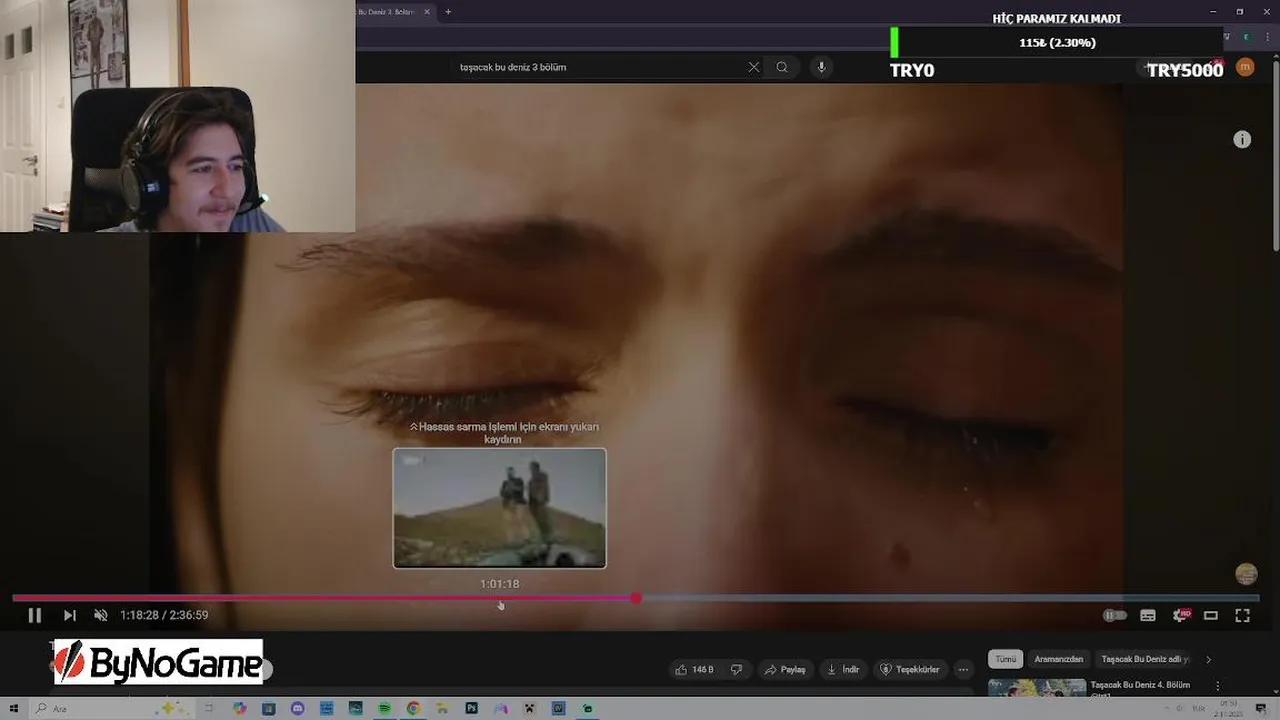Image resolution: width=1280 pixels, height=720 pixels.
Task: Enter fullscreen mode
Action: point(1242,616)
